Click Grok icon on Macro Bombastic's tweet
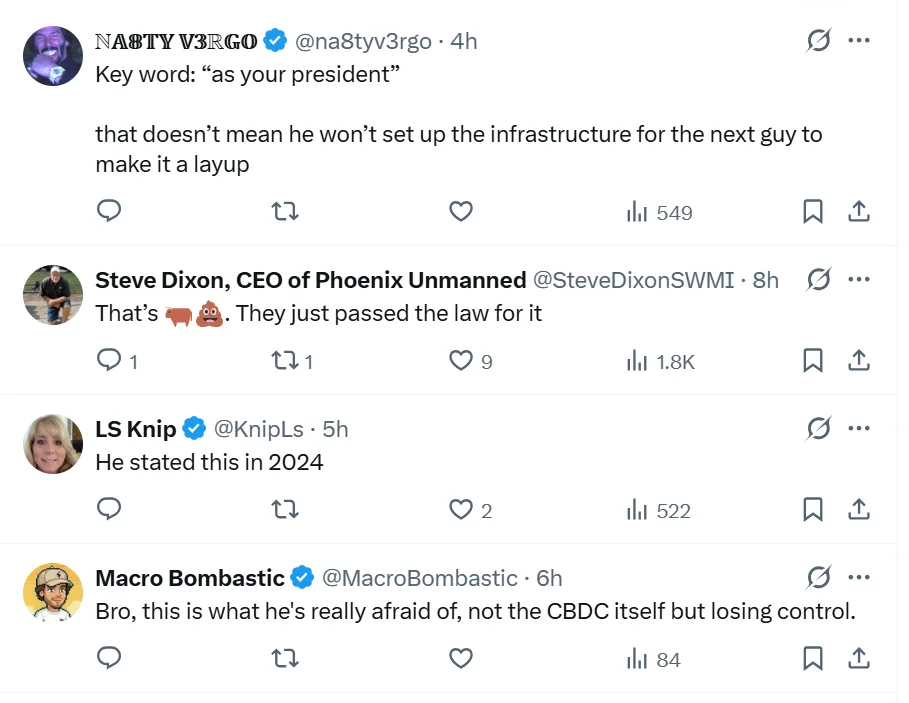The image size is (909, 703). click(x=818, y=578)
